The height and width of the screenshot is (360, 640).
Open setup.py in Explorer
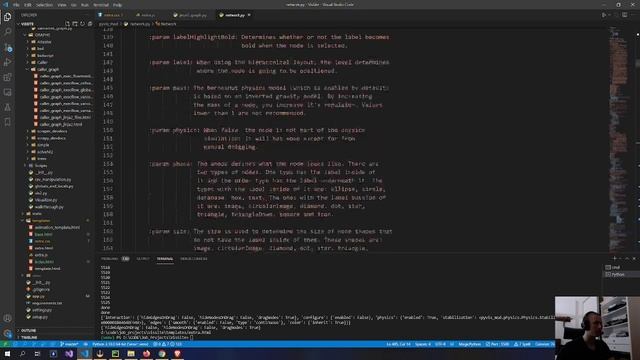pos(40,317)
